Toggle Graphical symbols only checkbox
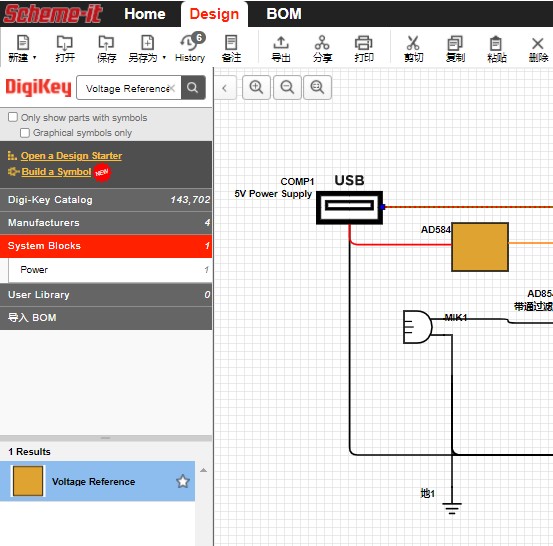This screenshot has height=546, width=553. [x=25, y=133]
